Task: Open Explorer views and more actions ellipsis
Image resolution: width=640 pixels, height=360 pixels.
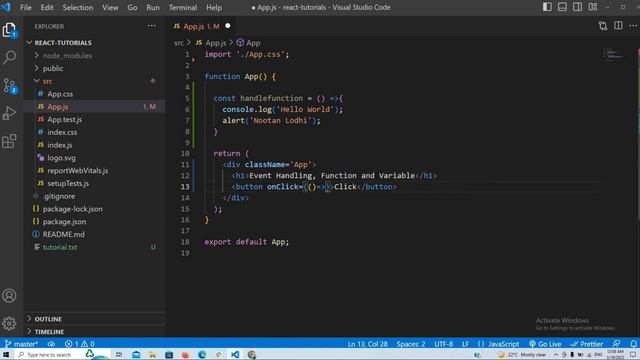Action: click(151, 26)
